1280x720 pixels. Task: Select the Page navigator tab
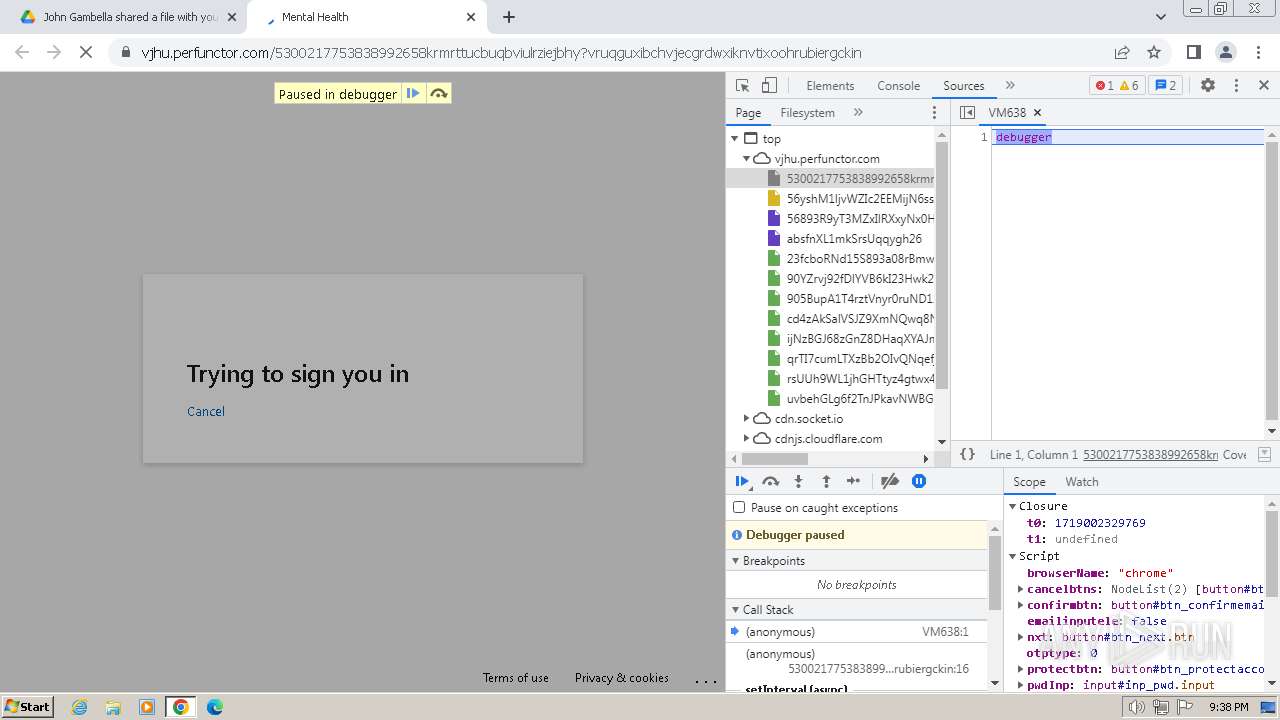click(748, 113)
